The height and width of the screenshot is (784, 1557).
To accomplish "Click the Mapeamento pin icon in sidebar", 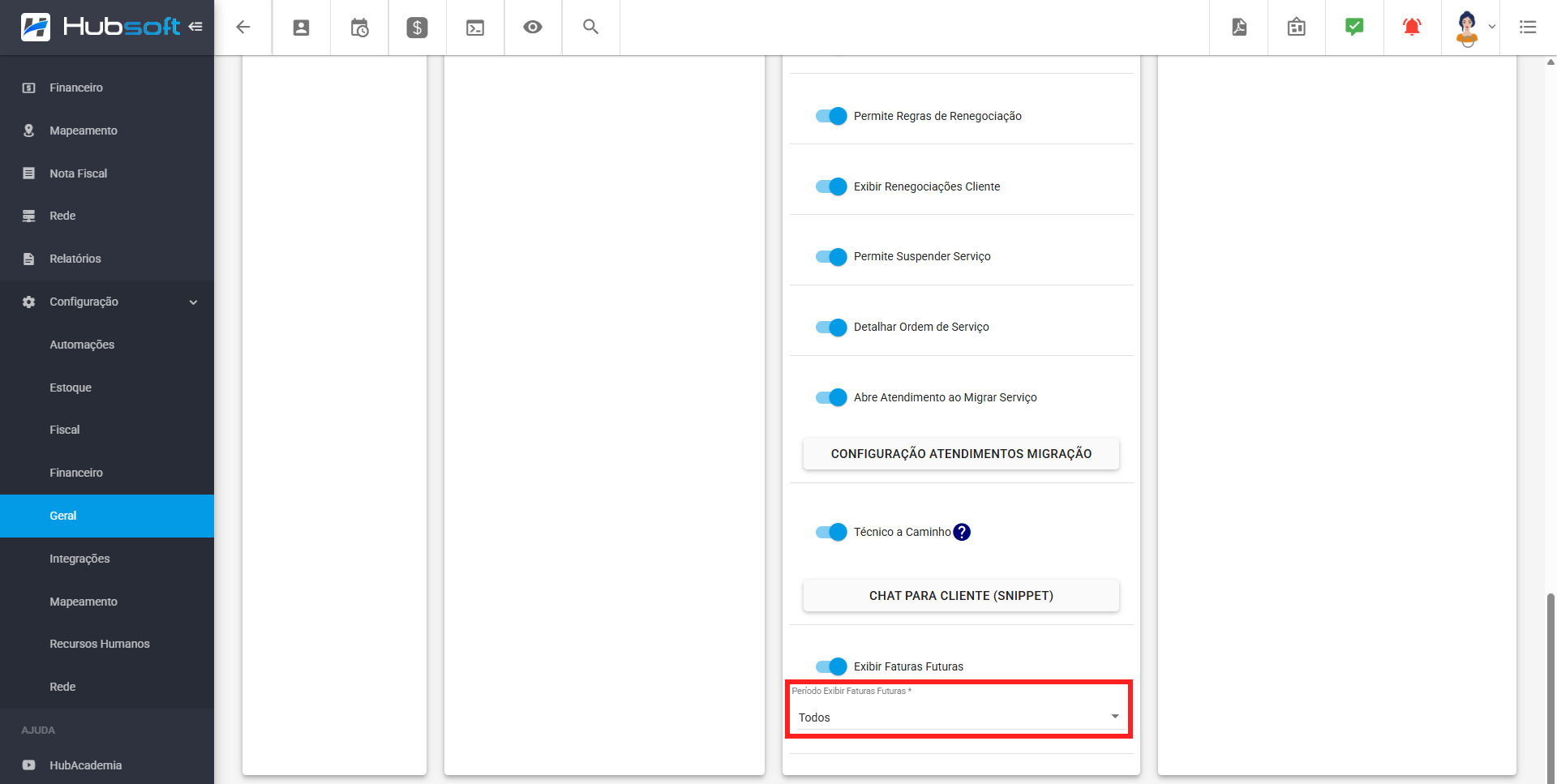I will coord(29,131).
